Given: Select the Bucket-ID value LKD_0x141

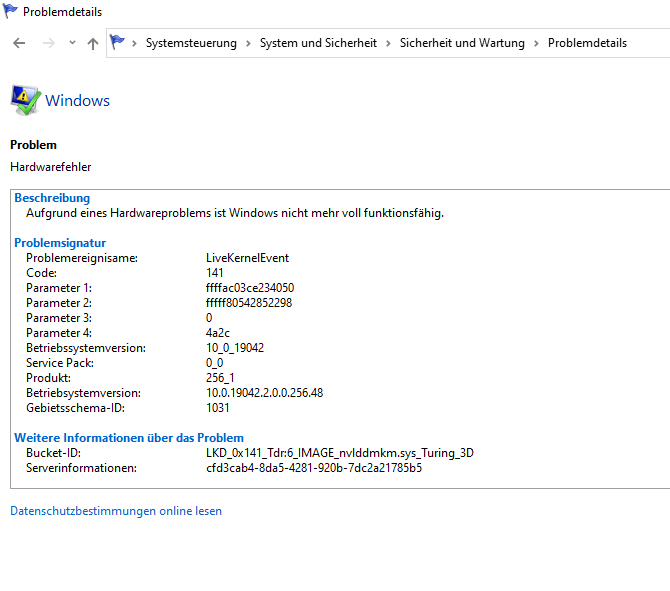Looking at the screenshot, I should (x=340, y=453).
